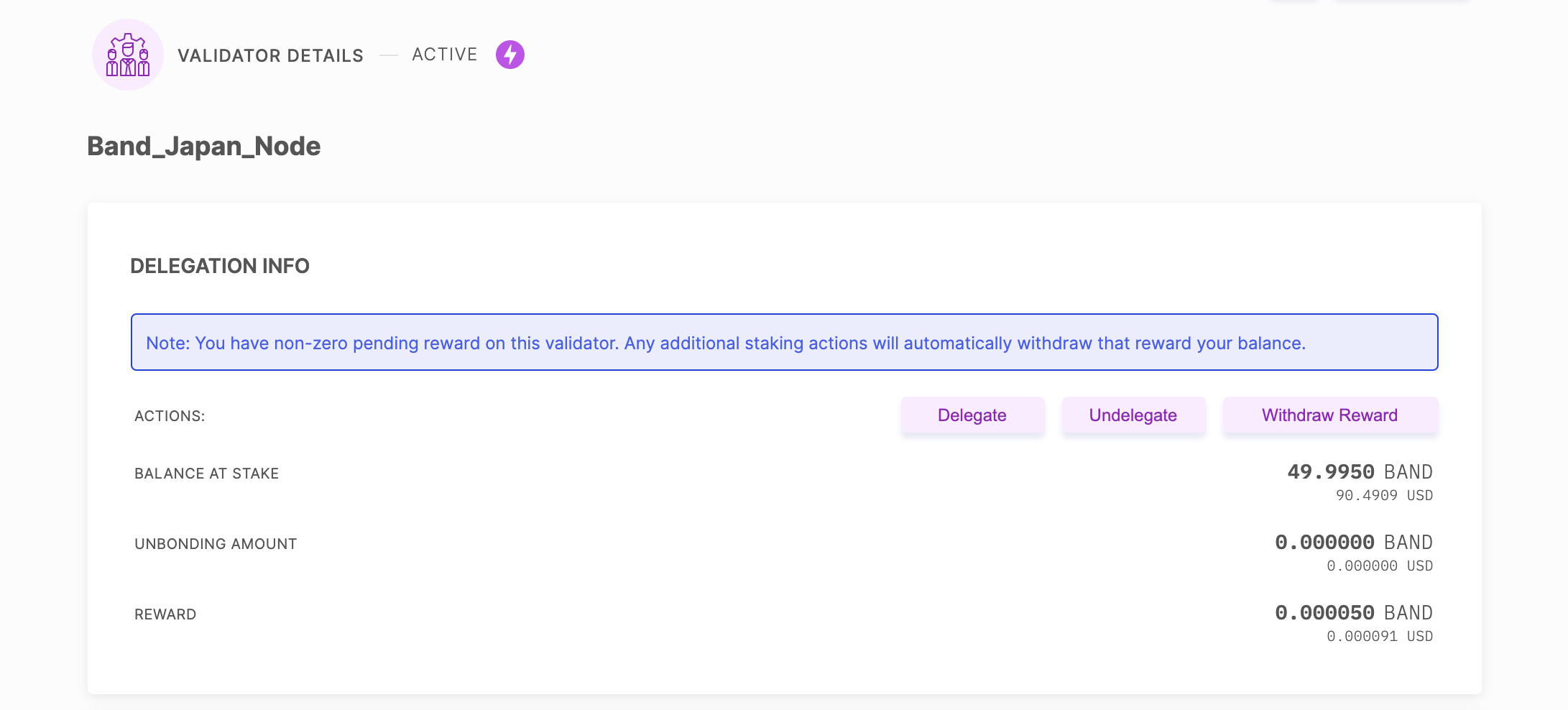Image resolution: width=1568 pixels, height=710 pixels.
Task: Click the Withdraw Reward button
Action: pos(1330,415)
